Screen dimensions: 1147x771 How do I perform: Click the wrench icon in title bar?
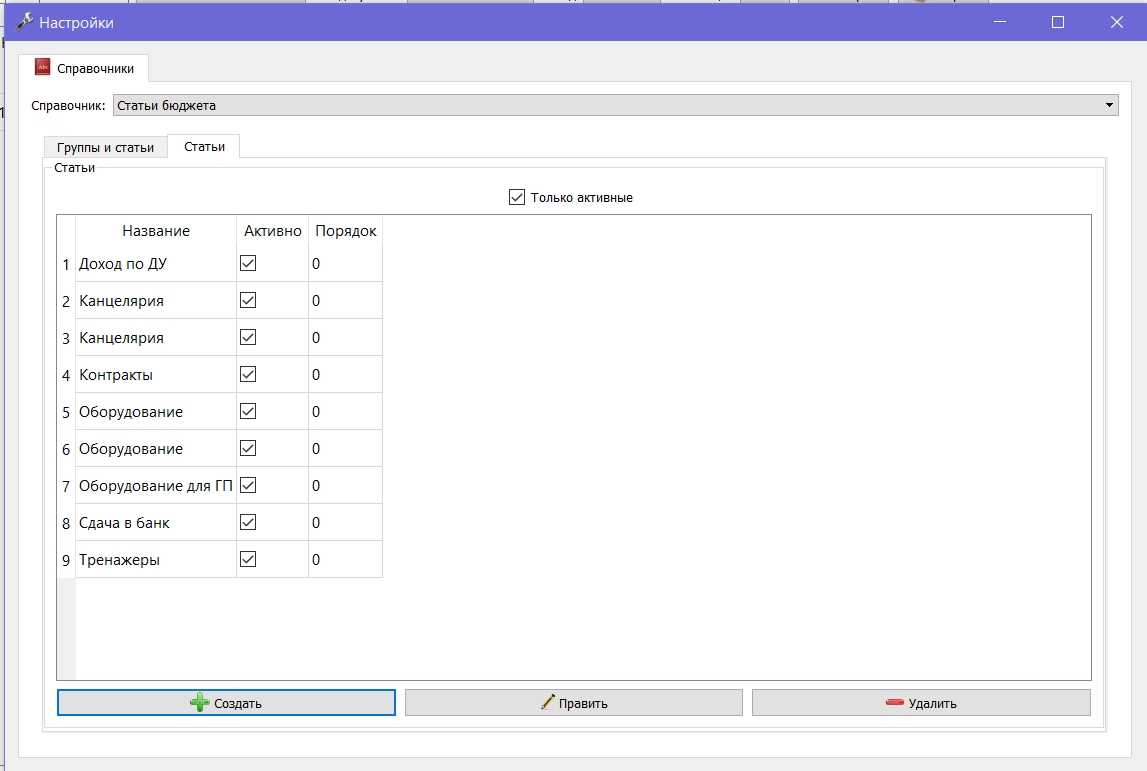[x=24, y=22]
